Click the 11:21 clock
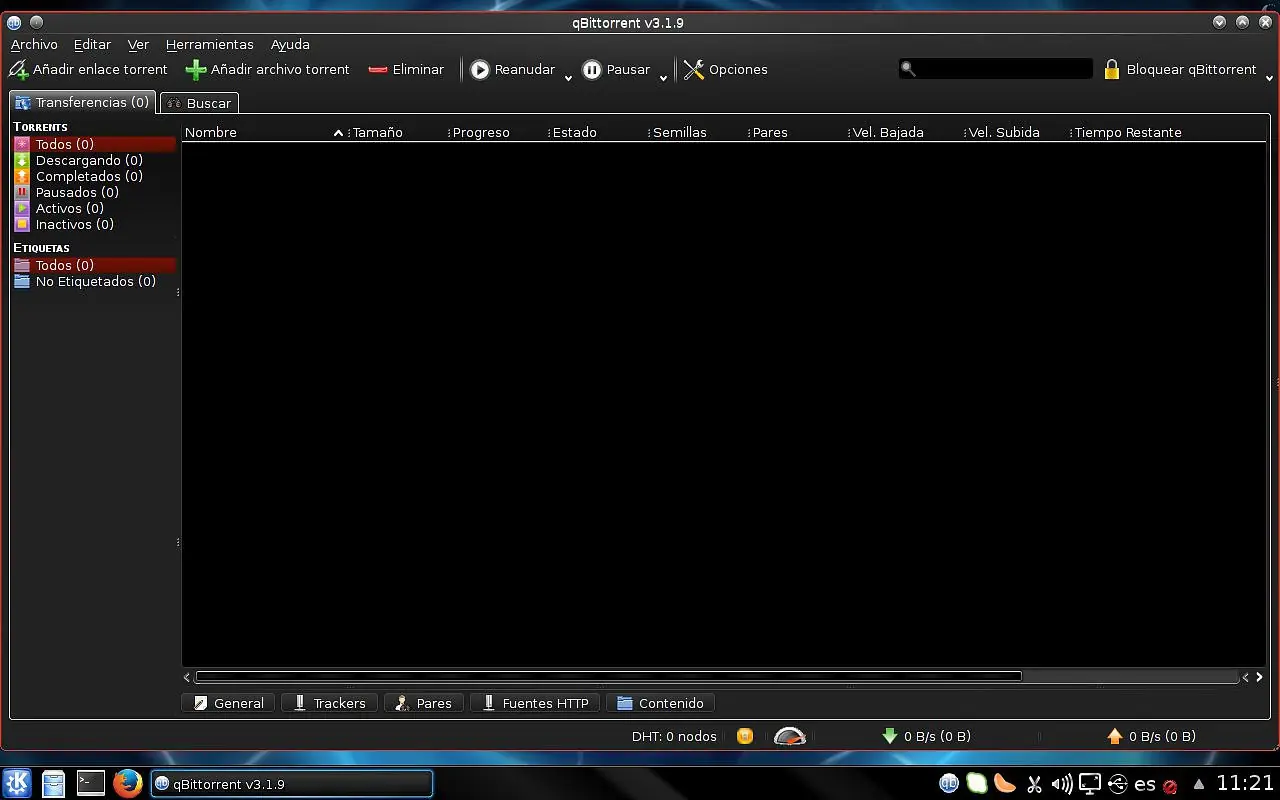Image resolution: width=1280 pixels, height=800 pixels. coord(1245,783)
